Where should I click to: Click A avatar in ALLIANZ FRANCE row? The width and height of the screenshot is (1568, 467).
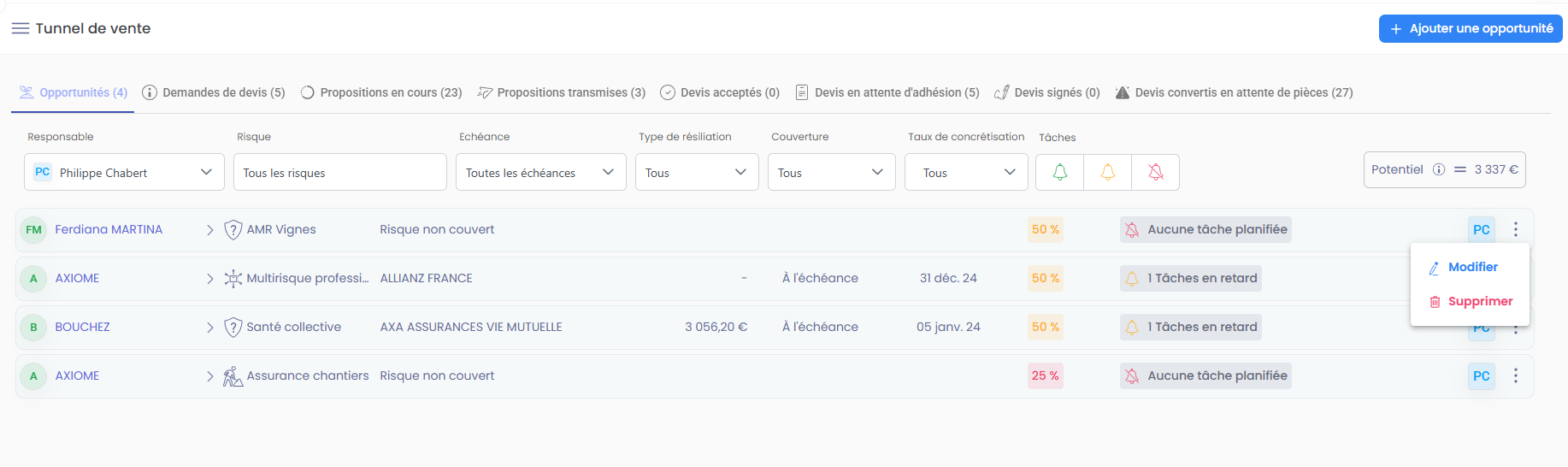click(33, 278)
